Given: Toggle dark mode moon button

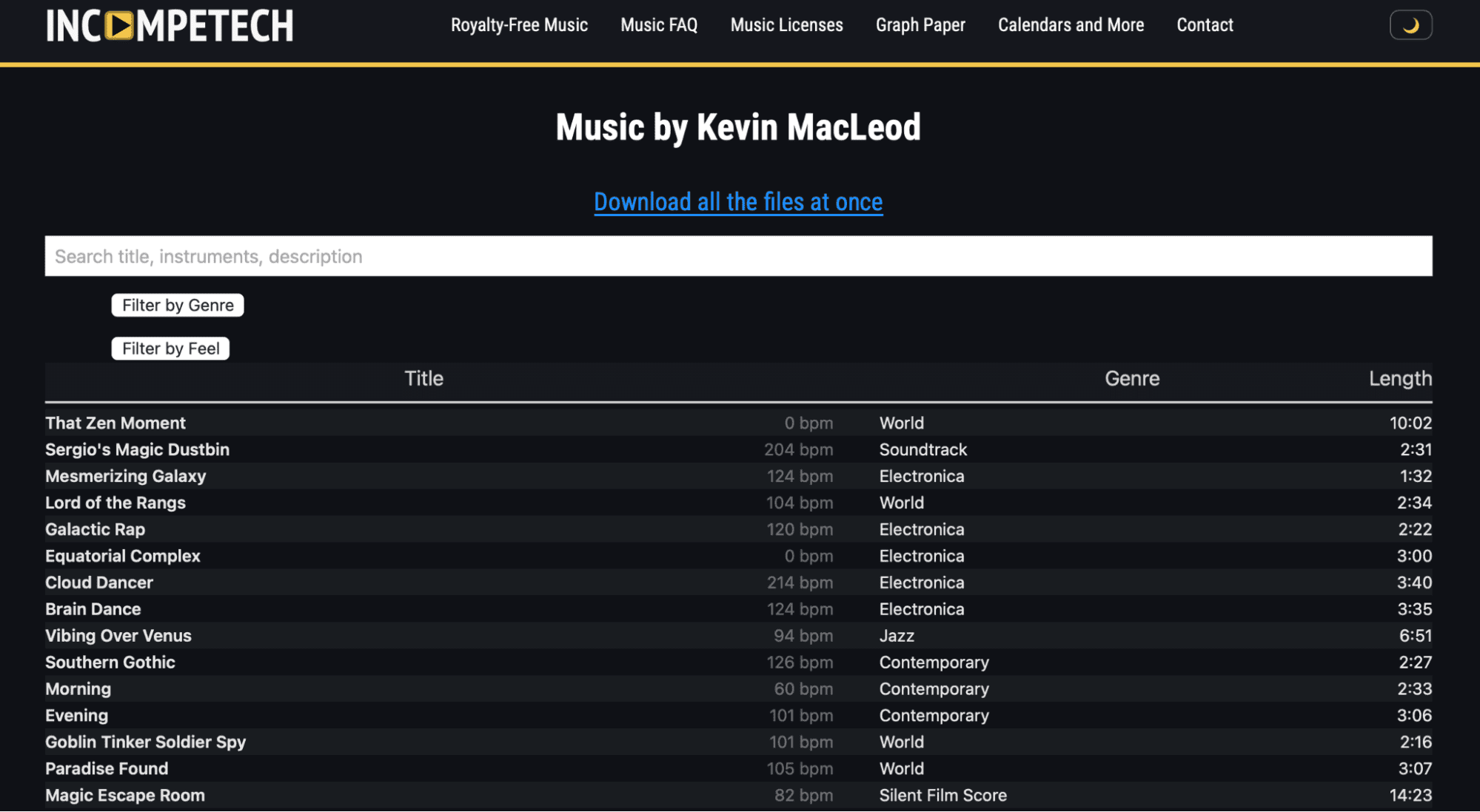Looking at the screenshot, I should point(1410,25).
